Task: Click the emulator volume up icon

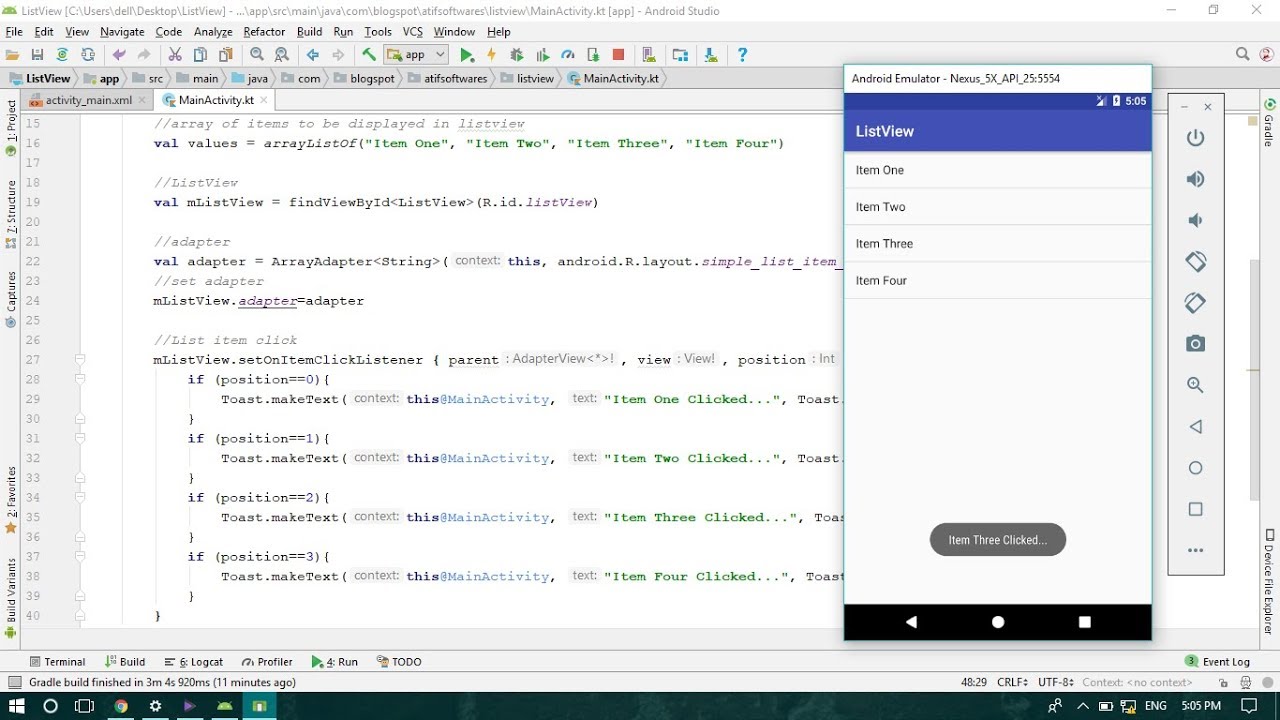Action: coord(1195,179)
